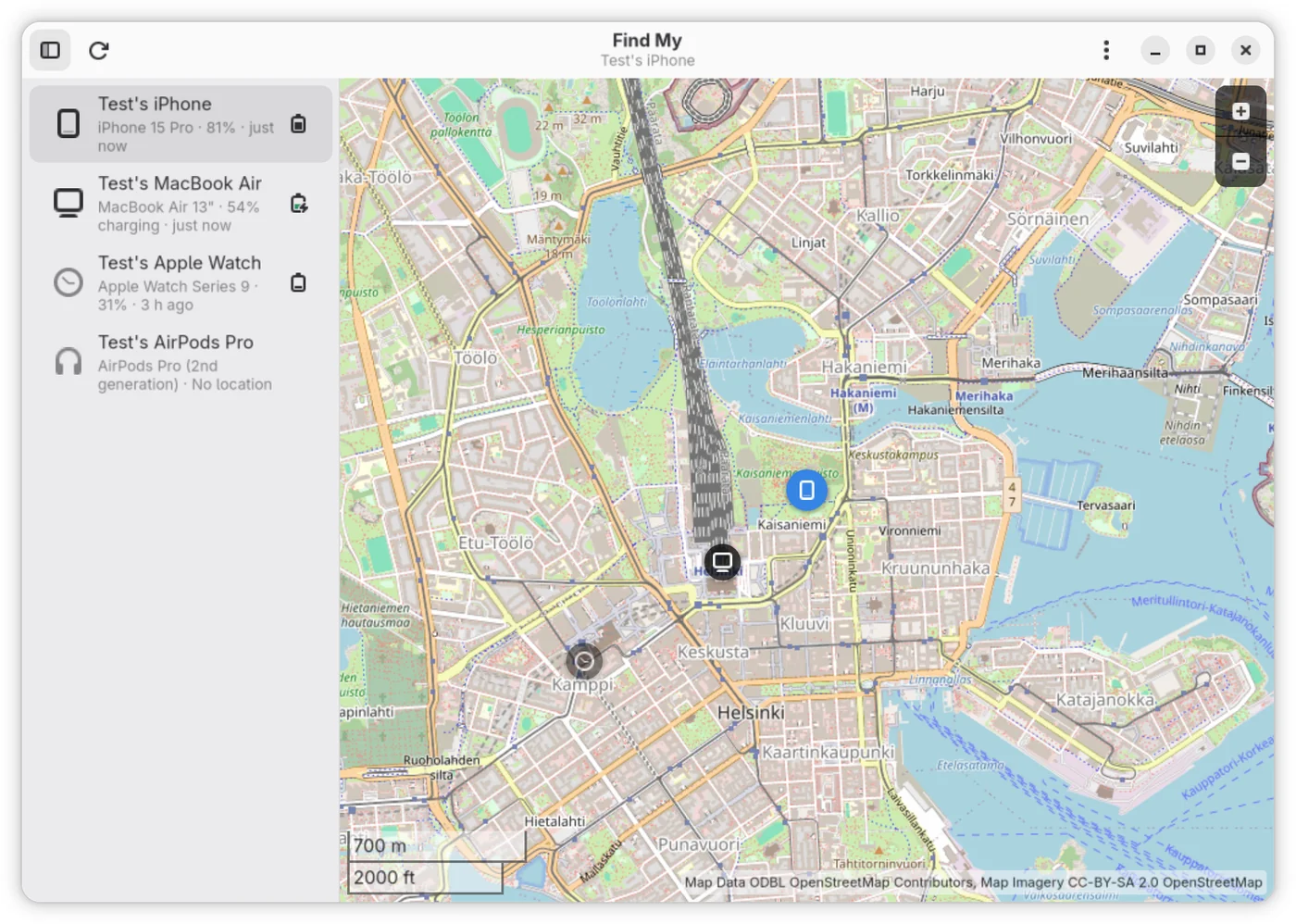1296x924 pixels.
Task: Select Test's Apple Watch in device list
Action: (181, 282)
